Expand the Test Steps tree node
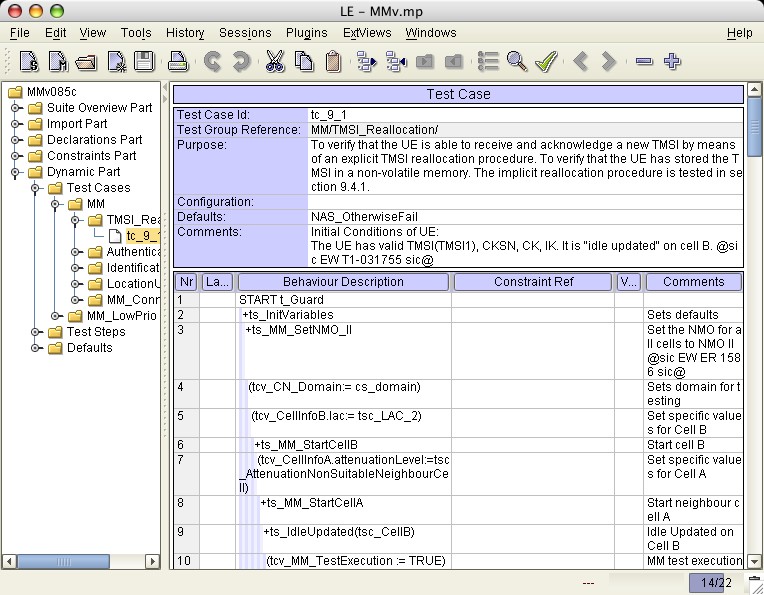 pyautogui.click(x=36, y=332)
